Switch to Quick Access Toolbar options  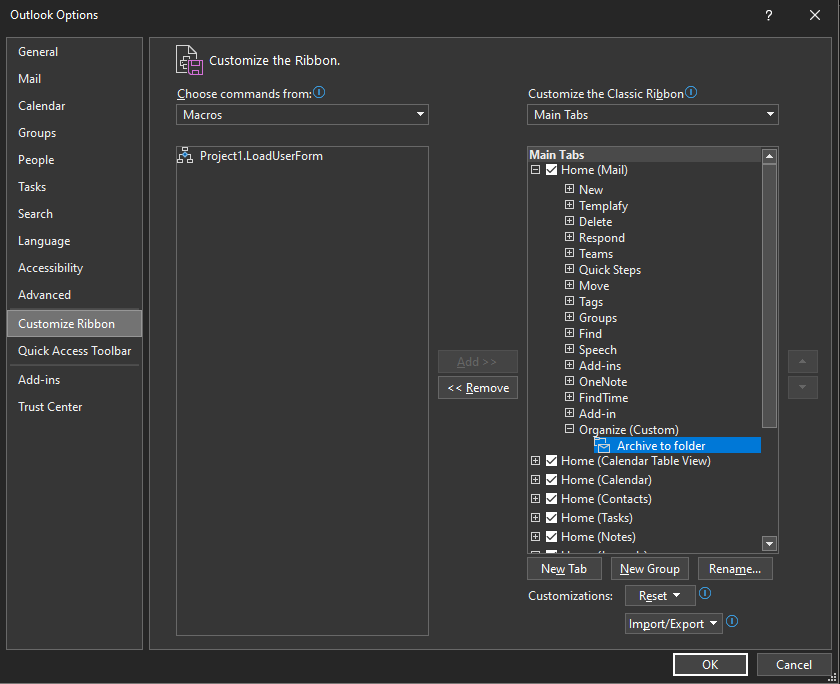[x=74, y=351]
